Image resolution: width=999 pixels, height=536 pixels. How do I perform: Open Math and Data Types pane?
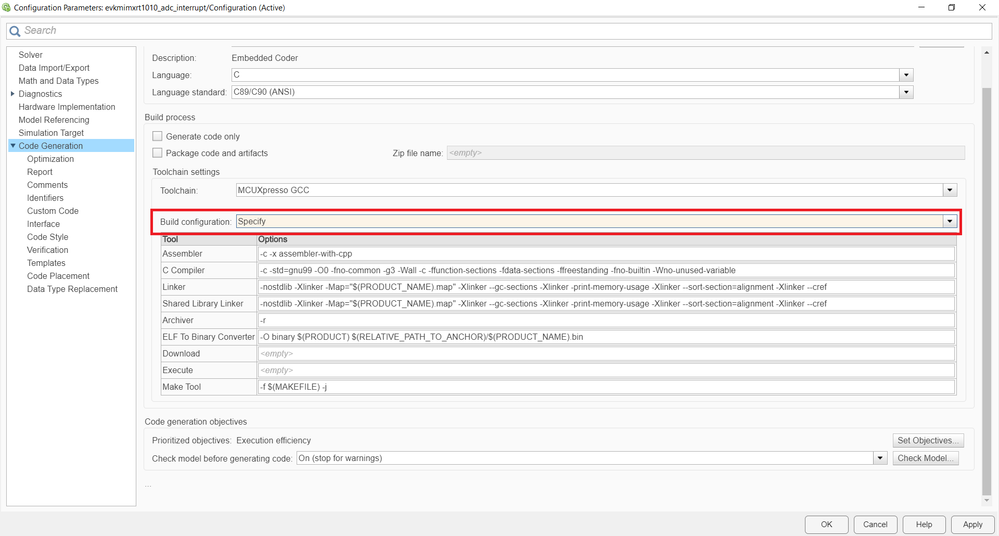(x=59, y=81)
